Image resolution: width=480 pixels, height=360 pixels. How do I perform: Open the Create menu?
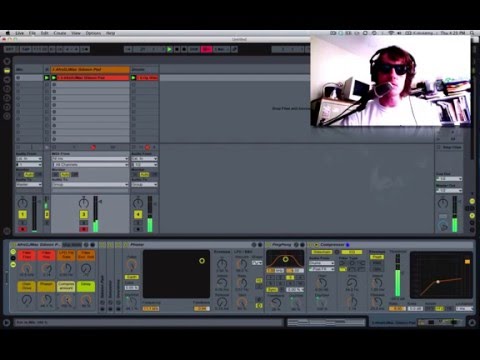[x=60, y=33]
